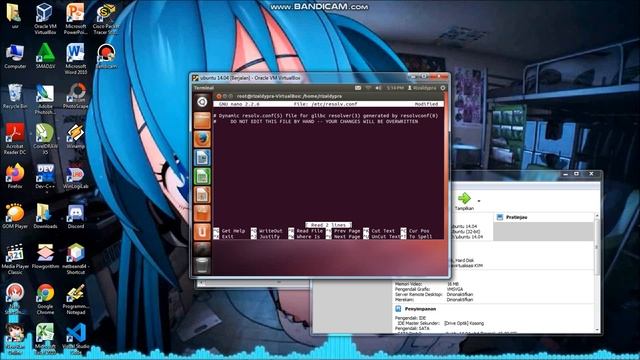This screenshot has height=360, width=640.
Task: Open the GOM Player desktop shortcut
Action: click(15, 216)
